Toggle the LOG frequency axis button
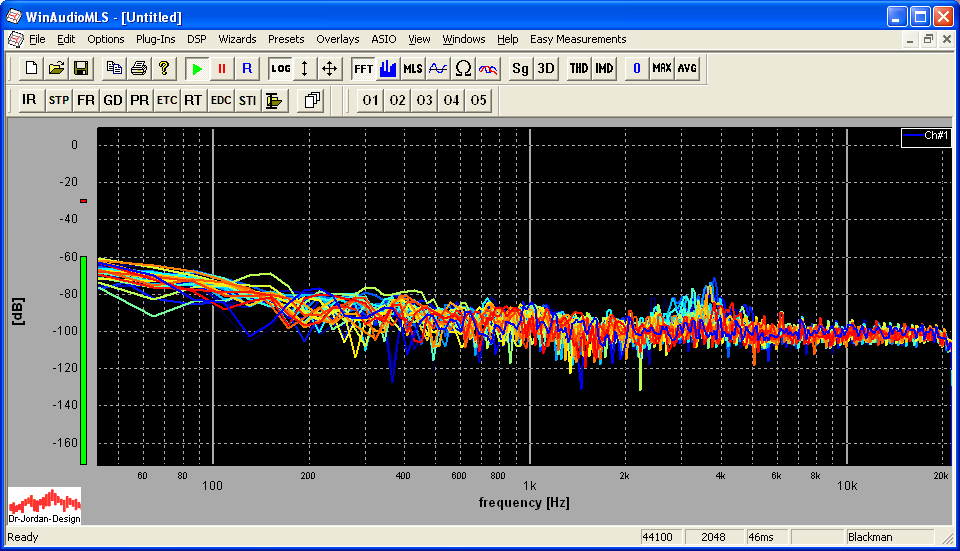The image size is (960, 551). pyautogui.click(x=281, y=69)
